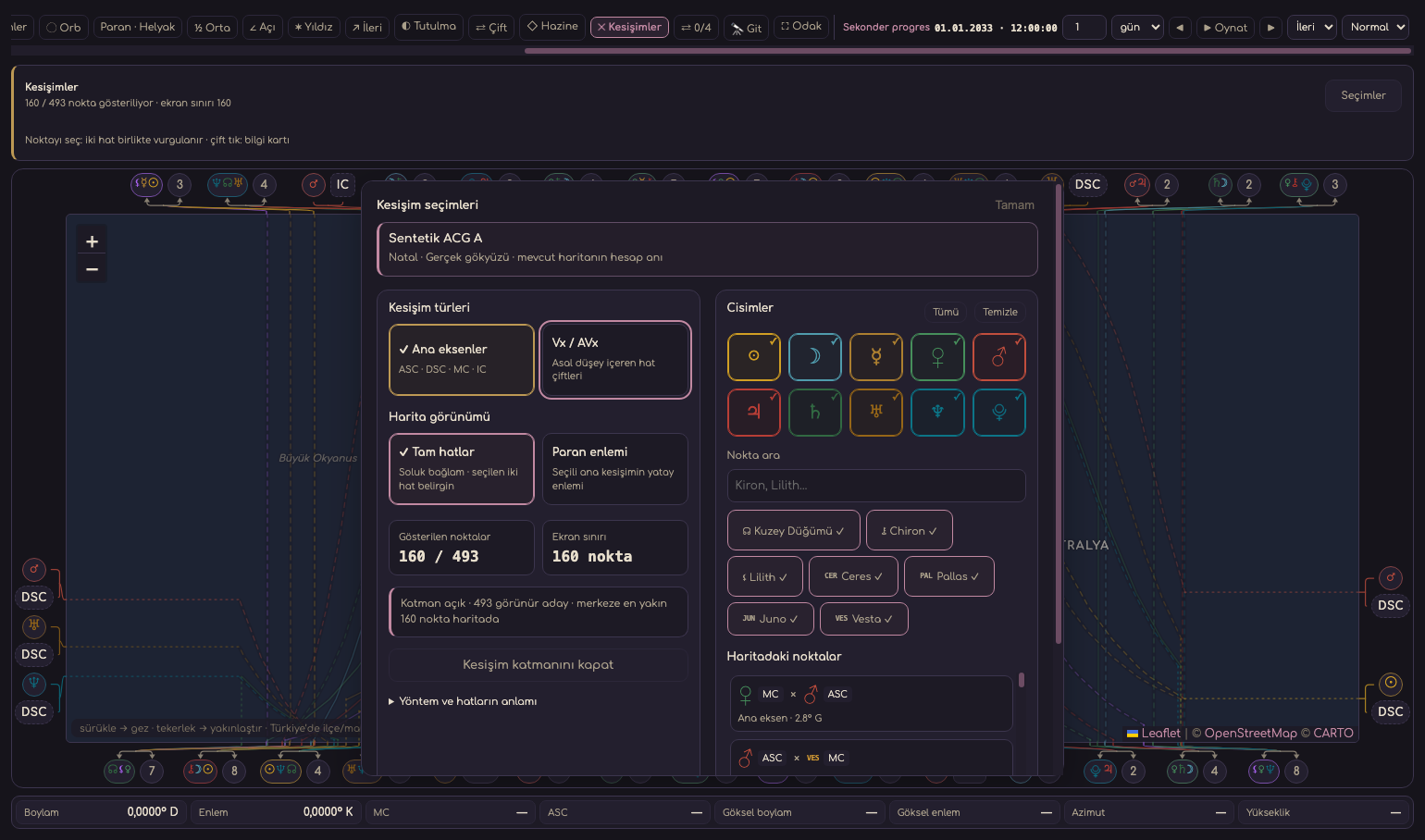Click the Temizle button

pyautogui.click(x=1000, y=312)
